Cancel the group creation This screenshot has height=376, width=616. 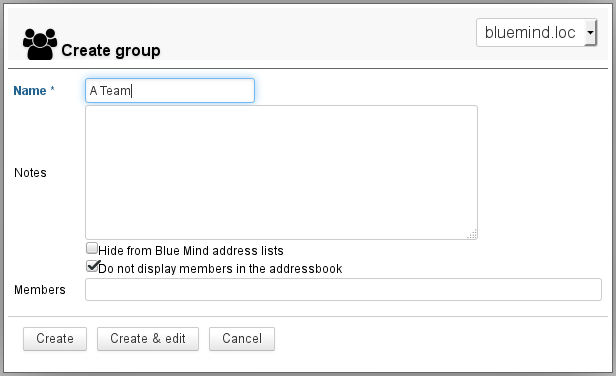[x=242, y=339]
